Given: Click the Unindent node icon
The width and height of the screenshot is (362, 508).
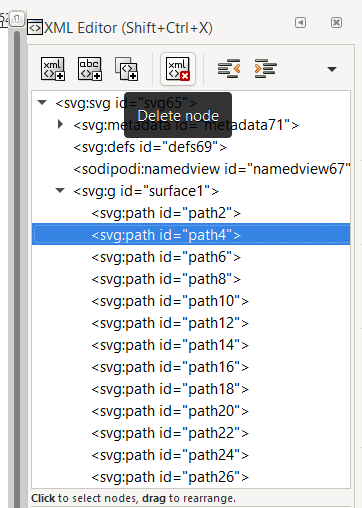Looking at the screenshot, I should (x=229, y=69).
